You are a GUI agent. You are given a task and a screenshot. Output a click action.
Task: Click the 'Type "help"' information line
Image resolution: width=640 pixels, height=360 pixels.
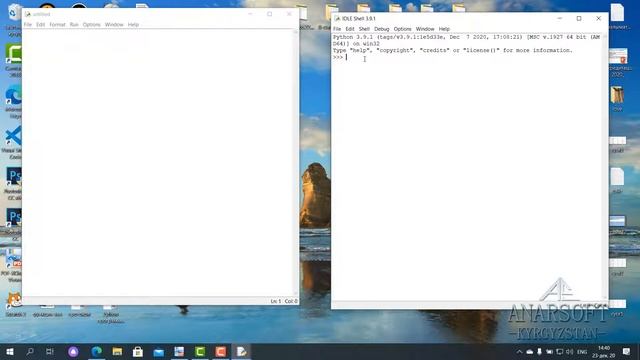tap(452, 51)
